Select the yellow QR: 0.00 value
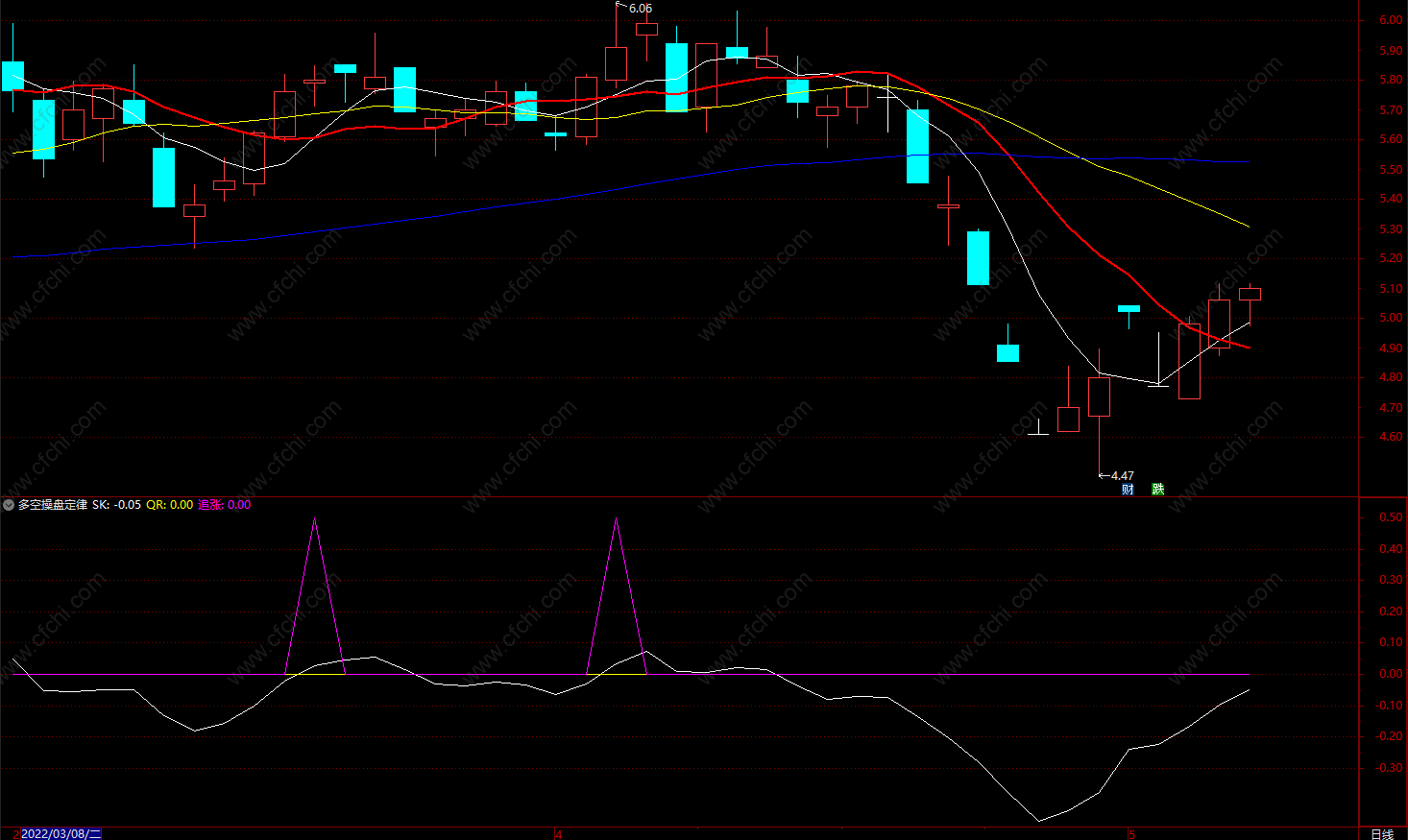The height and width of the screenshot is (840, 1408). click(x=169, y=505)
